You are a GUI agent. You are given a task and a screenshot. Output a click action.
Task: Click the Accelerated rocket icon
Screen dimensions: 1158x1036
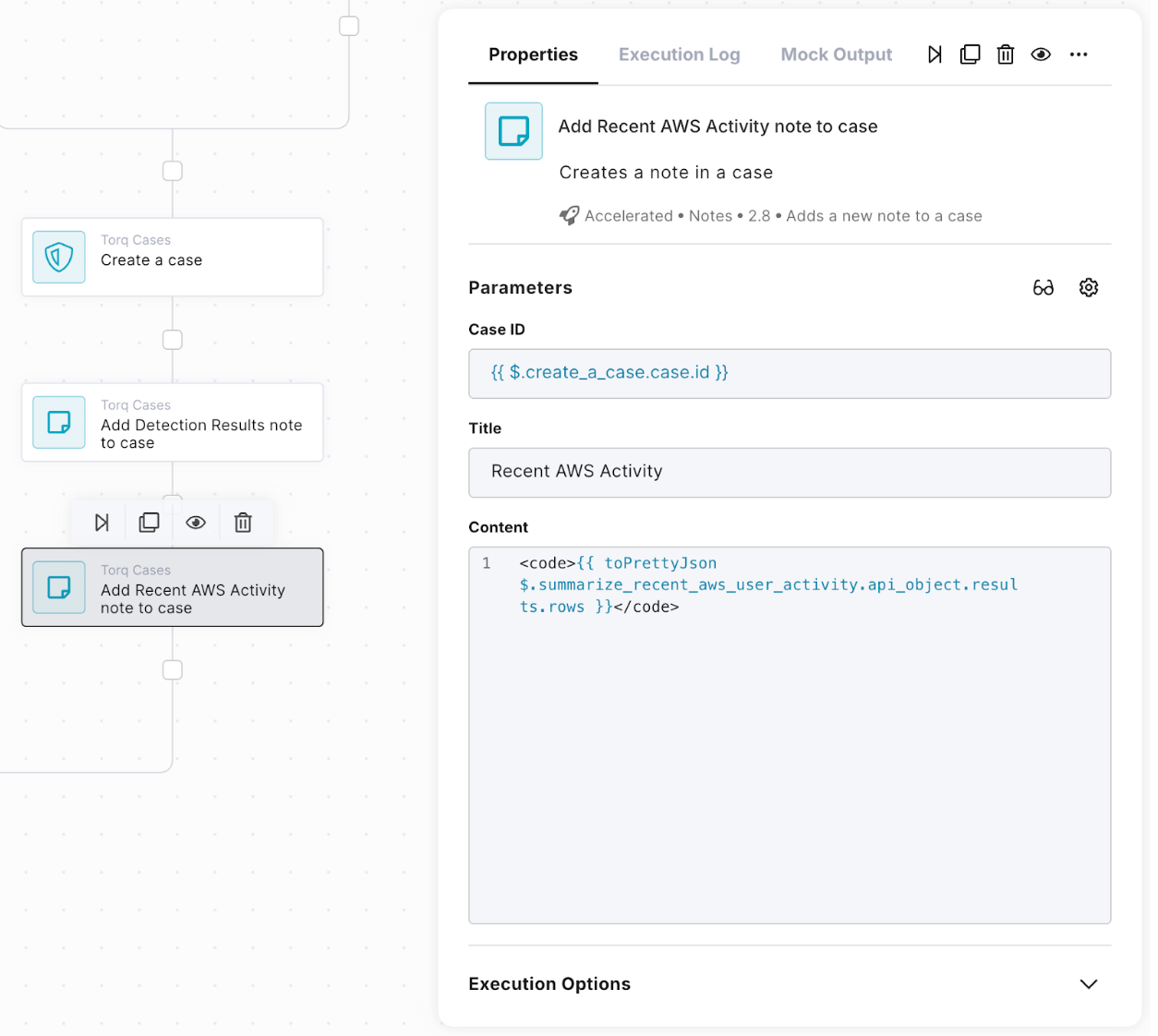[569, 215]
